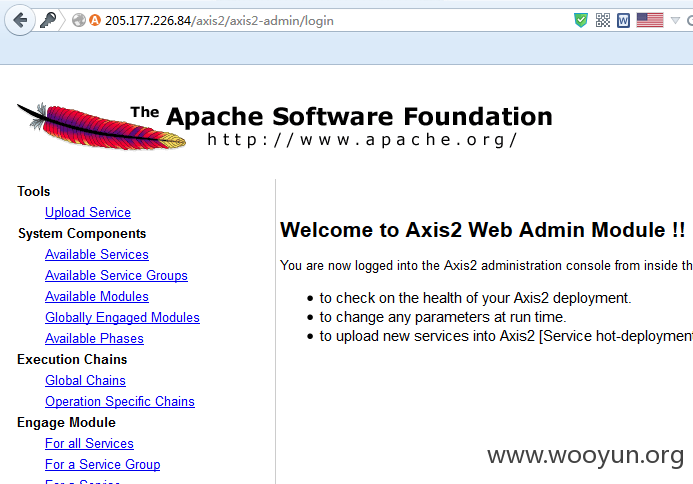Screen dimensions: 693x484
Task: Click 'to change any parameters at run time' text
Action: point(443,317)
